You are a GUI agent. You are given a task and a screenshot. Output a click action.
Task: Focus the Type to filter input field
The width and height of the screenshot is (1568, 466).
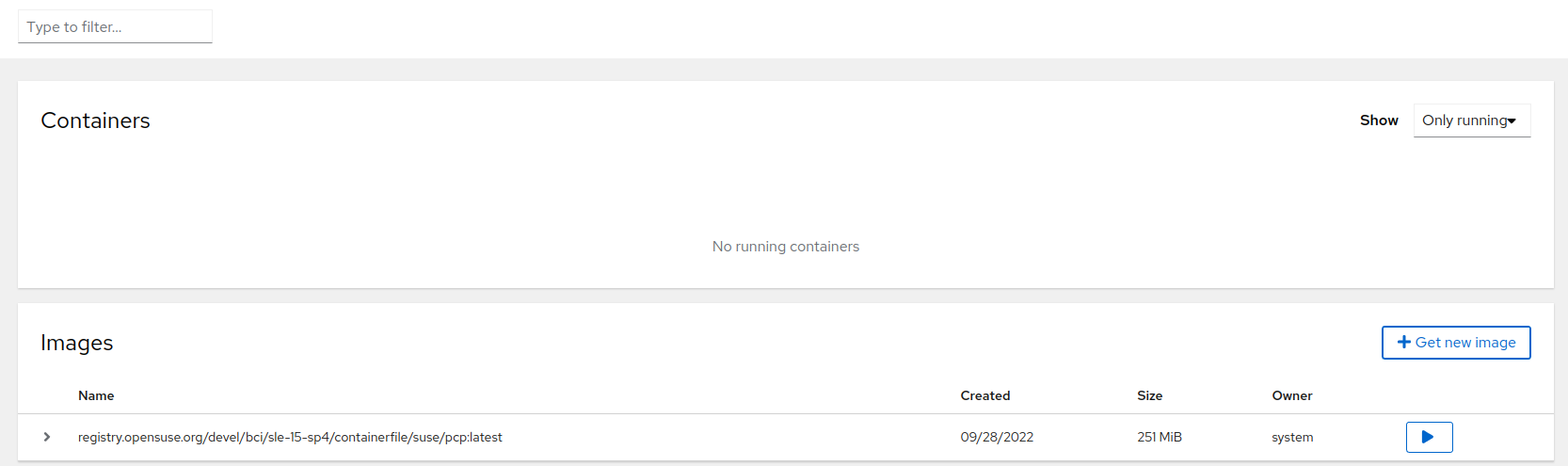coord(115,26)
